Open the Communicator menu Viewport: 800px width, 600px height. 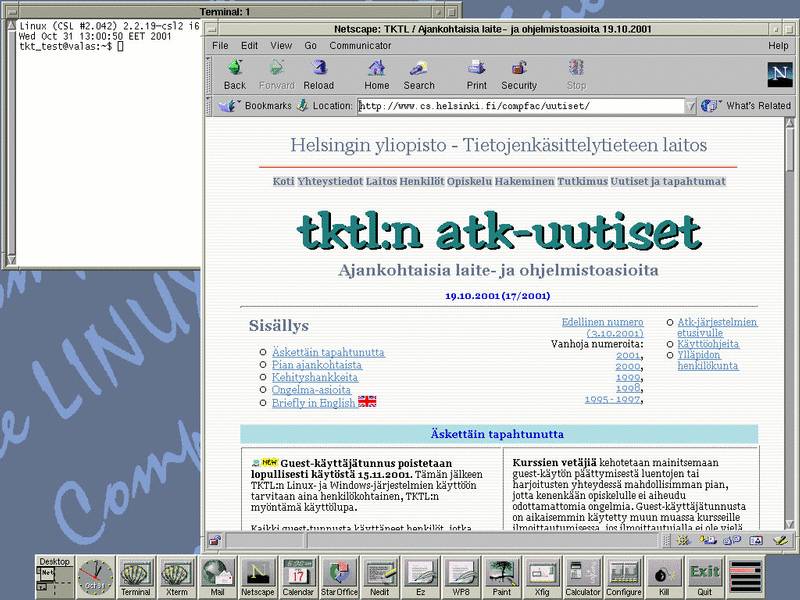360,45
